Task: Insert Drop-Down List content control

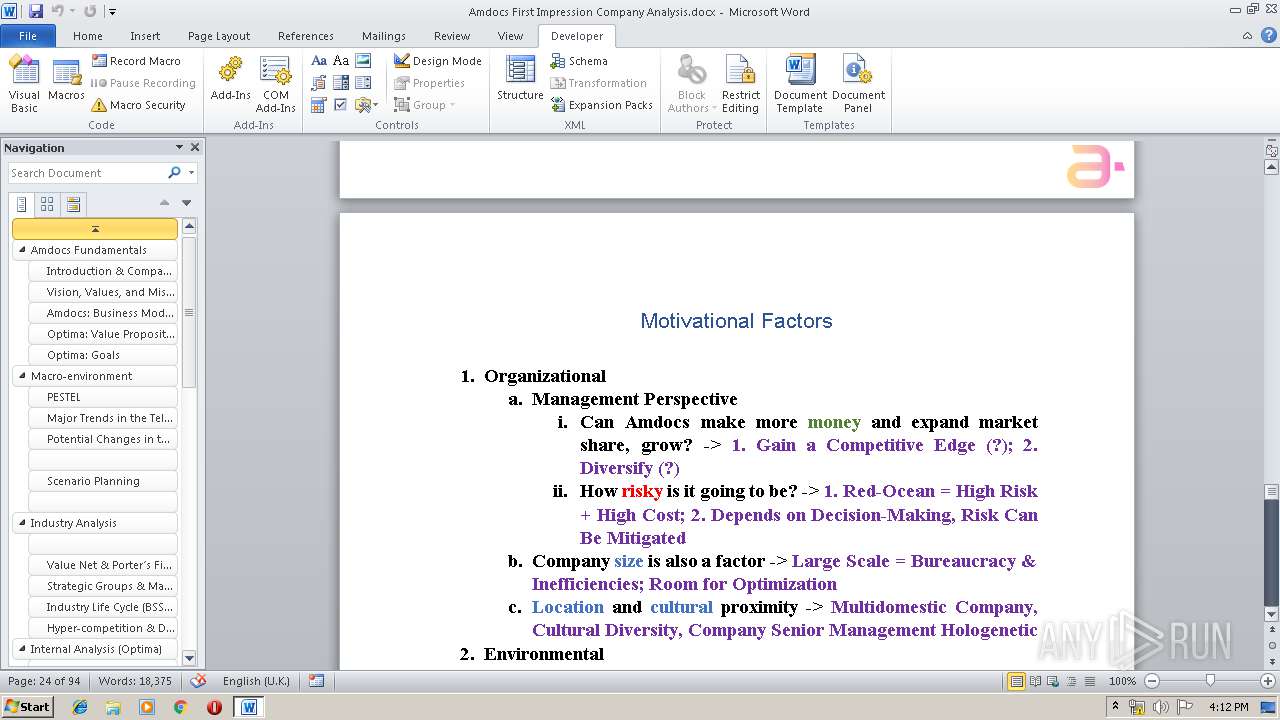Action: (x=363, y=83)
